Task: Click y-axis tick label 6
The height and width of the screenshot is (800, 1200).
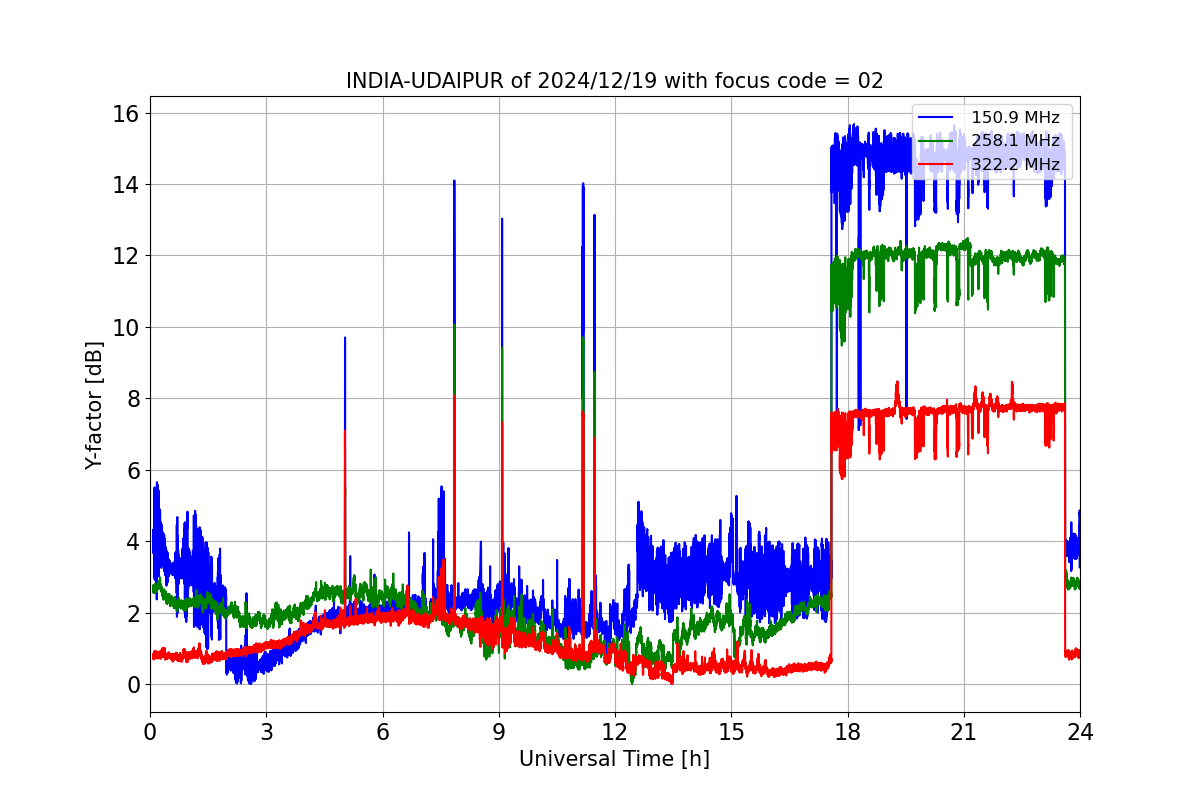Action: (x=133, y=471)
